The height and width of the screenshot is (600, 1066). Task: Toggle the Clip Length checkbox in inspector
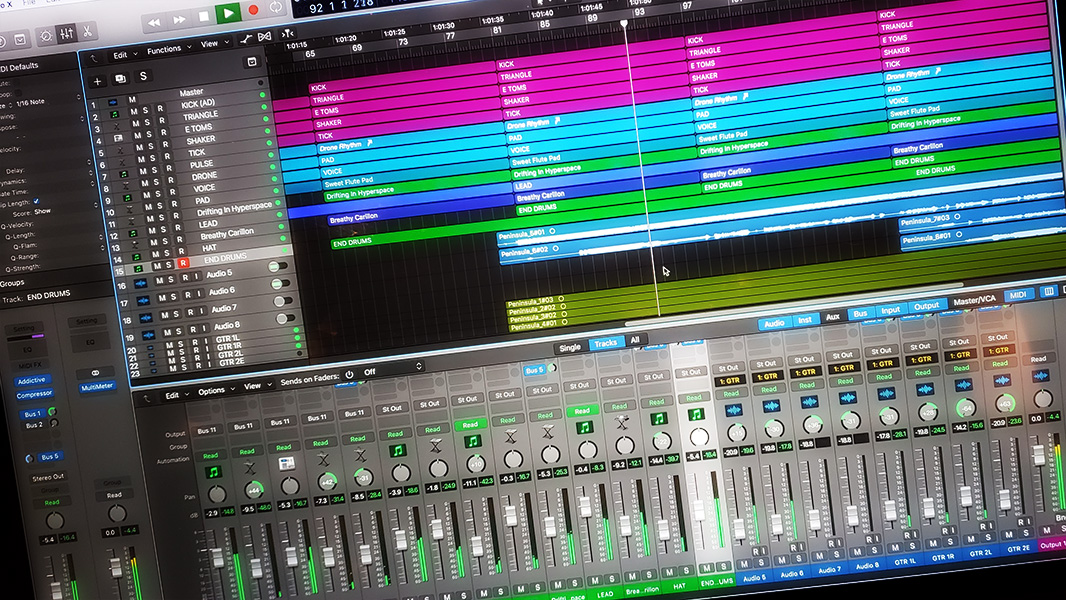click(x=36, y=201)
